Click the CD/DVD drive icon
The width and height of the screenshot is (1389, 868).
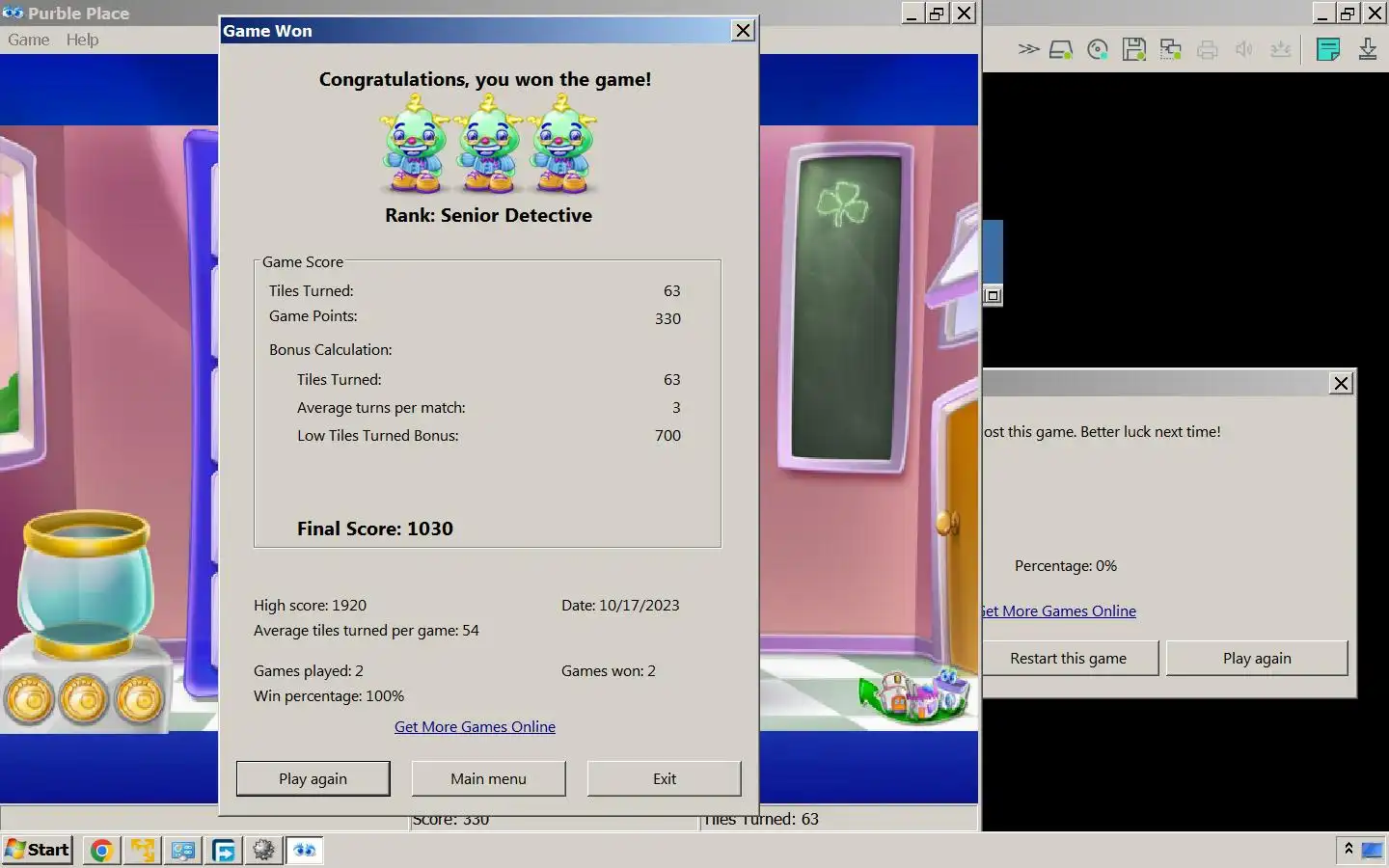pyautogui.click(x=1098, y=49)
